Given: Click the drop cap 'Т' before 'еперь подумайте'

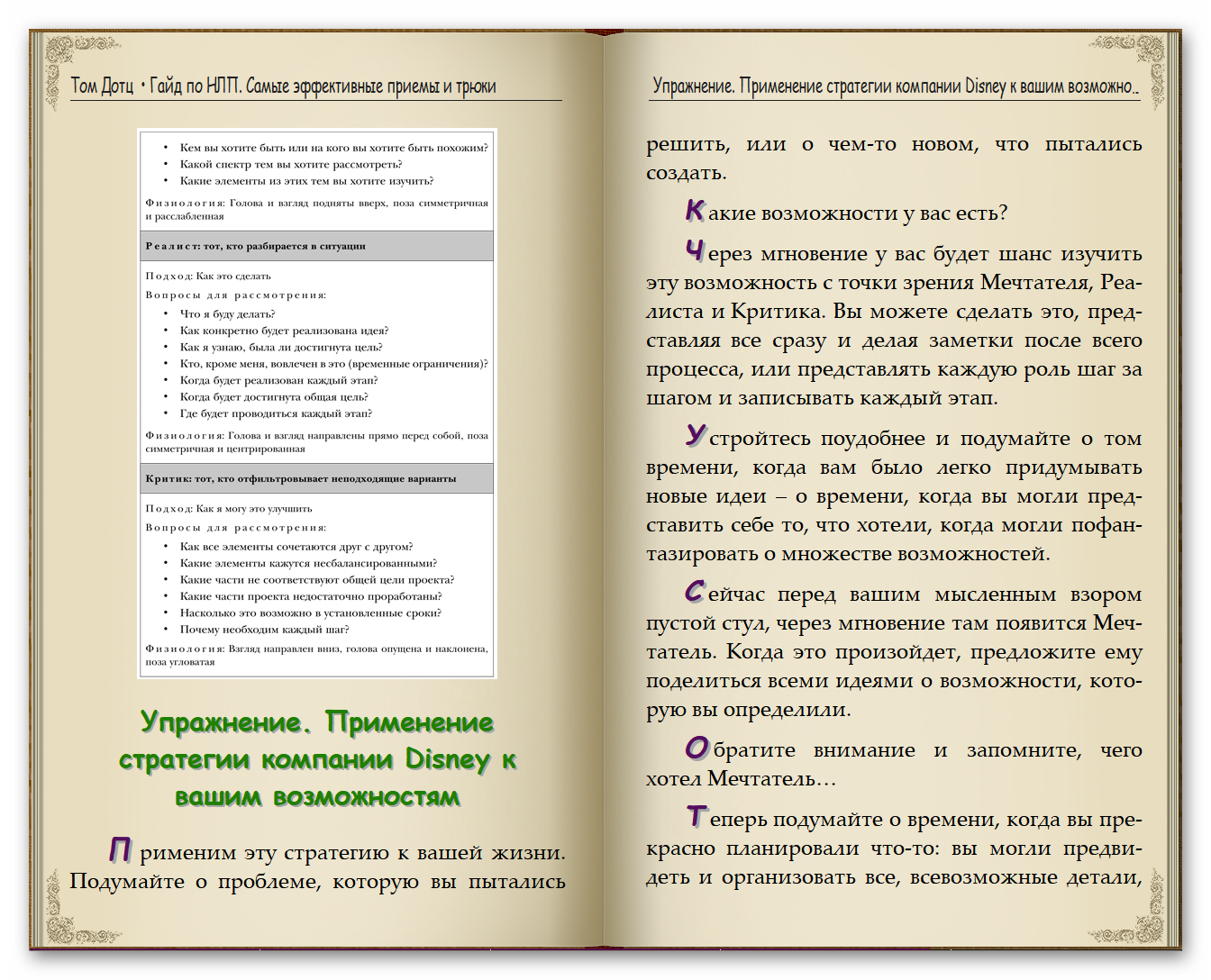Looking at the screenshot, I should [x=695, y=817].
